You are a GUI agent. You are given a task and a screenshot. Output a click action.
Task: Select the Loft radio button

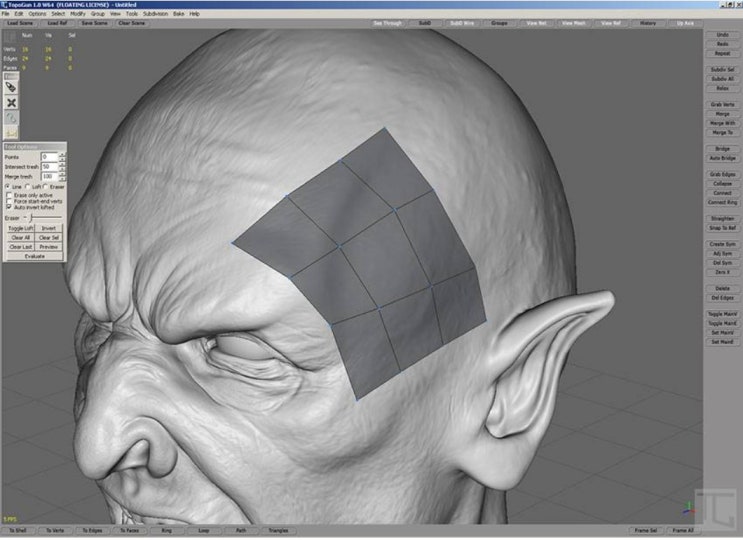coord(27,186)
